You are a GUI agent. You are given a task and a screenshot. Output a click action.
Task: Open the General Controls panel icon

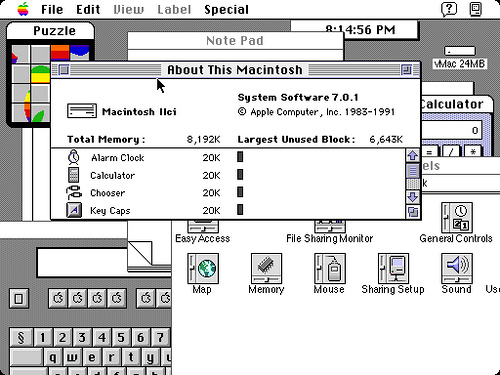[457, 218]
